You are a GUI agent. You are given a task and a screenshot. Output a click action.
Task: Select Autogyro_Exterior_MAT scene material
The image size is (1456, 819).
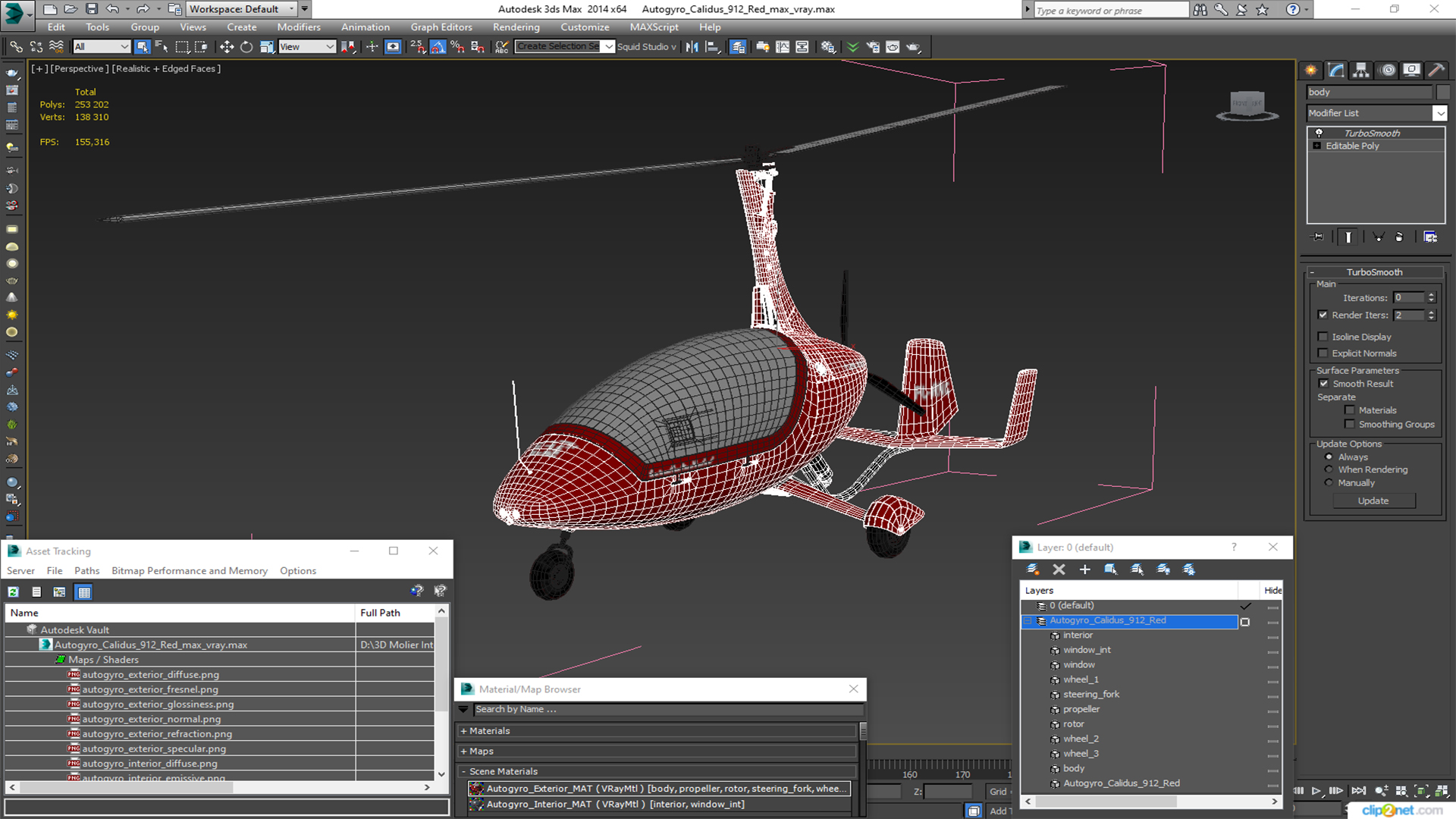(659, 789)
